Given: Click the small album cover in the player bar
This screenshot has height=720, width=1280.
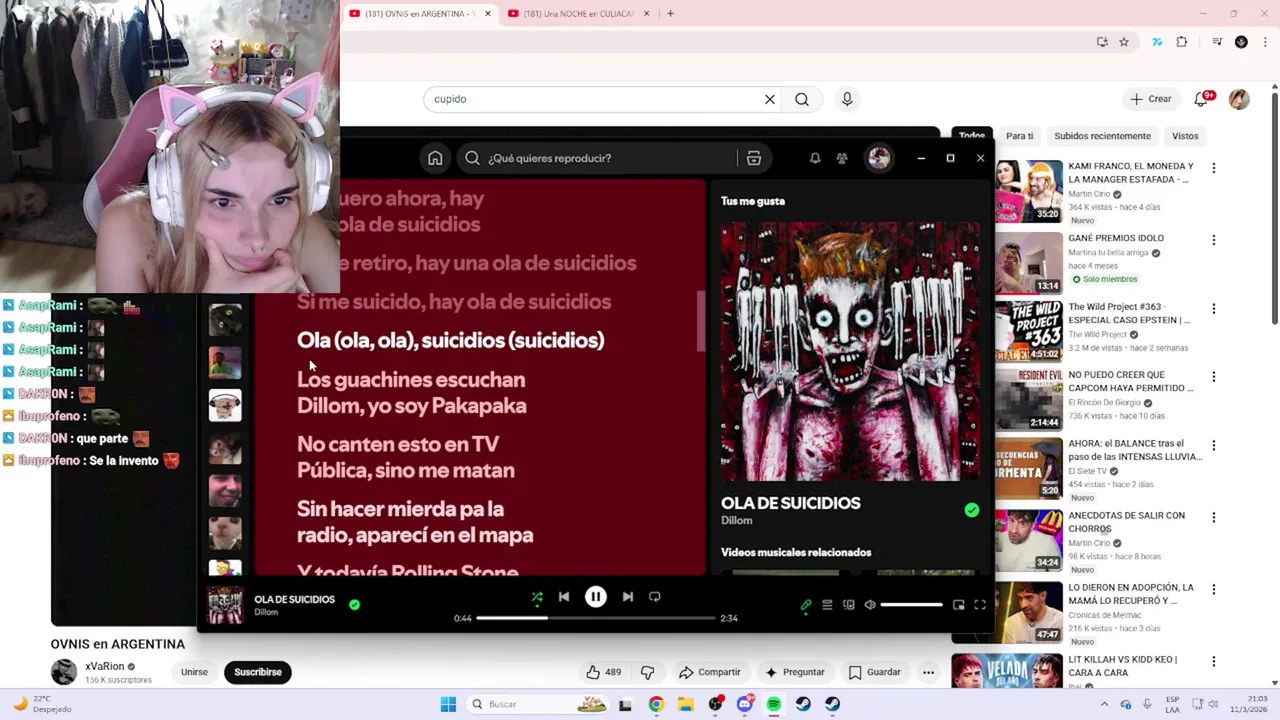Looking at the screenshot, I should pos(224,606).
